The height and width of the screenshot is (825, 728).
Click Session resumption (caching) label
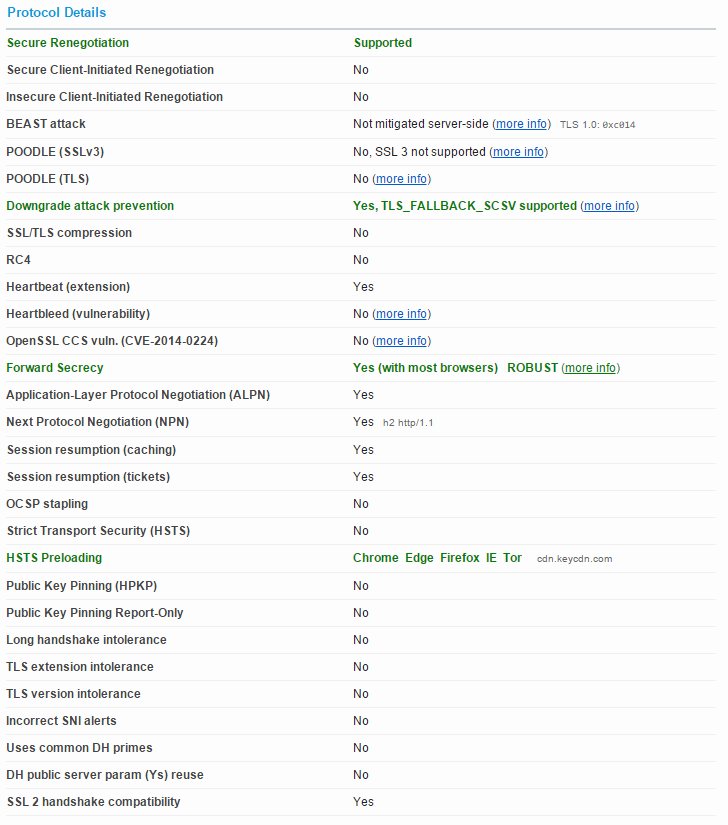[x=92, y=450]
